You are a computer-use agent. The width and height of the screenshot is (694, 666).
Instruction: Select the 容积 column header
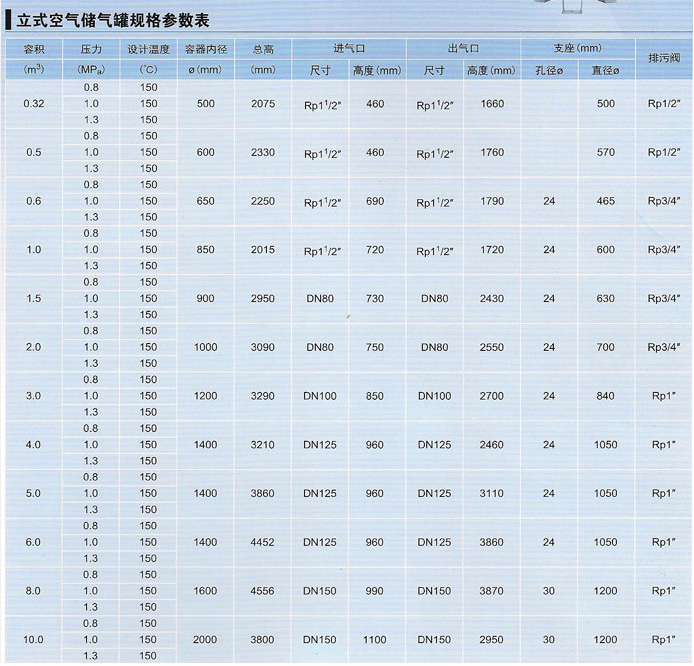pos(34,48)
